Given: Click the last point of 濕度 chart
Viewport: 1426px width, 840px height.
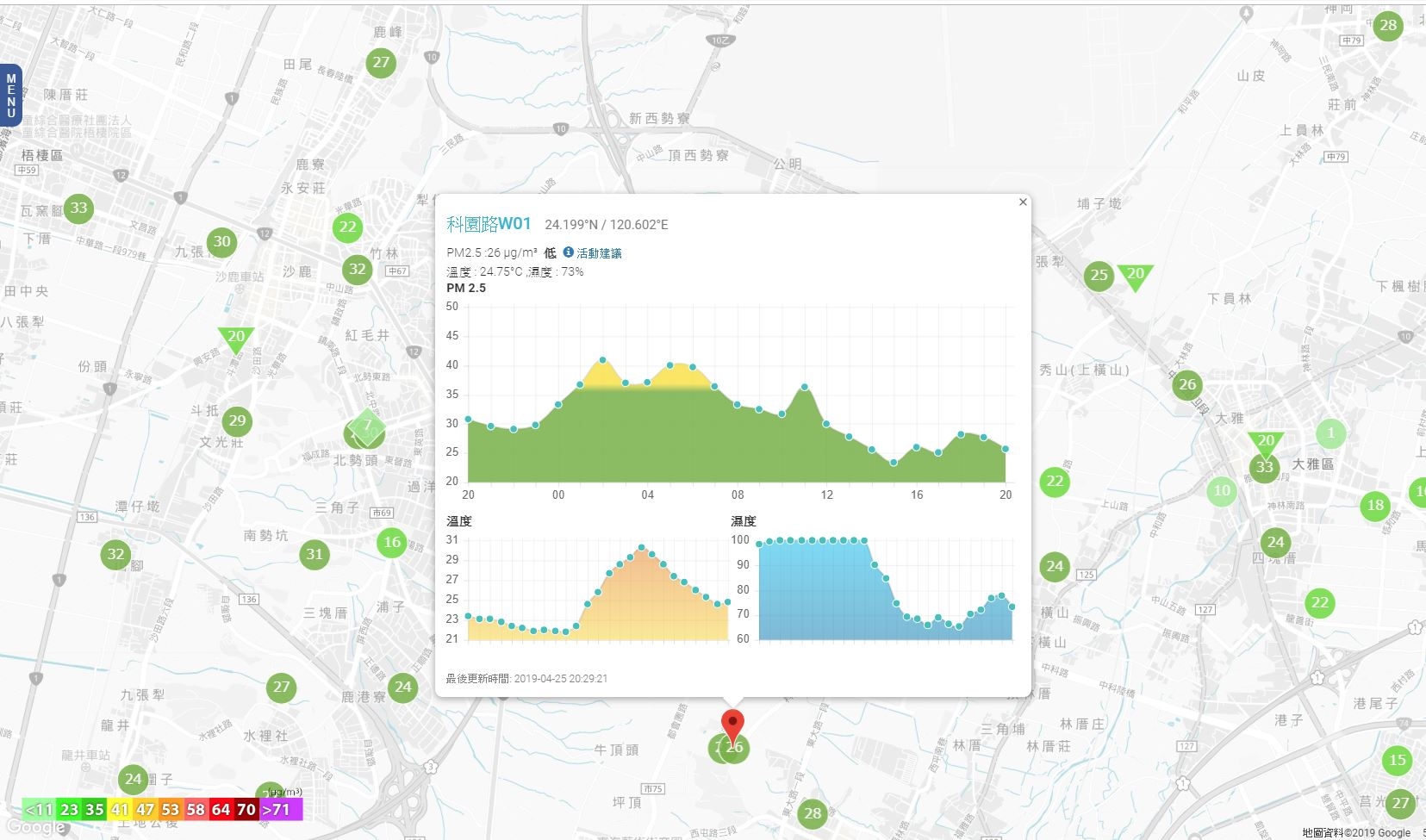Looking at the screenshot, I should click(x=1012, y=607).
